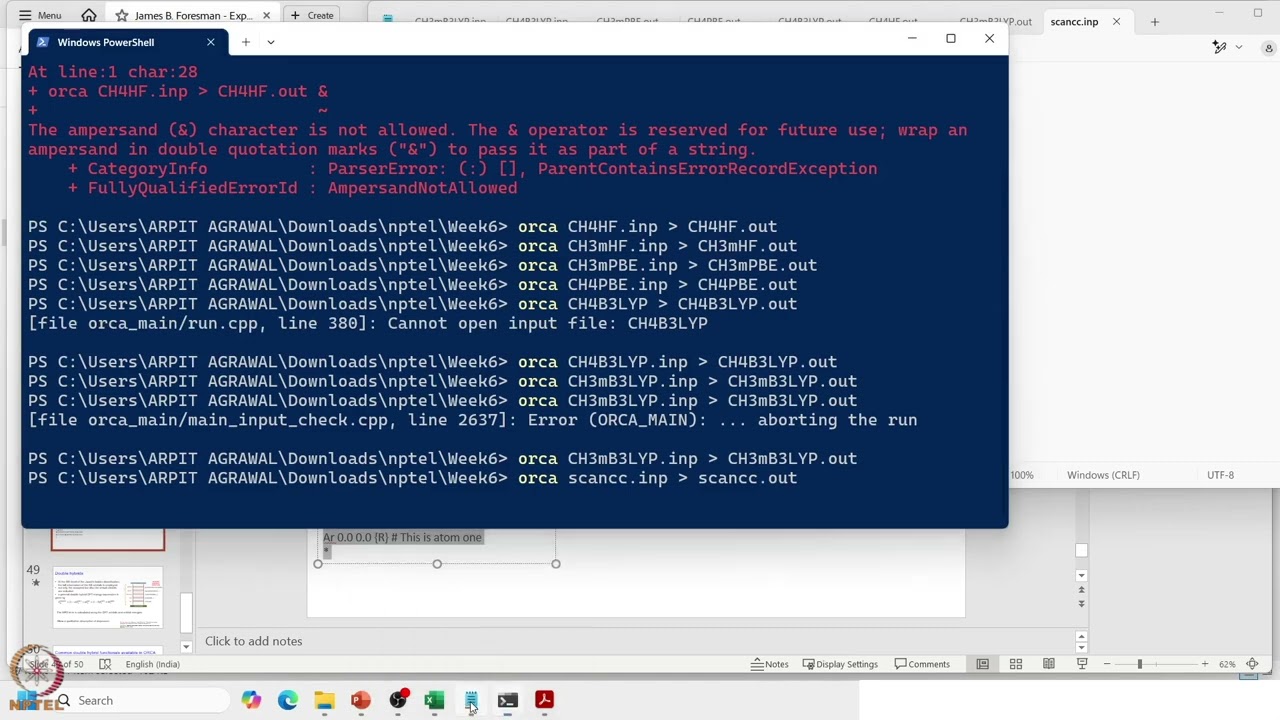
Task: Go to next slide double-arrow
Action: [x=1081, y=604]
